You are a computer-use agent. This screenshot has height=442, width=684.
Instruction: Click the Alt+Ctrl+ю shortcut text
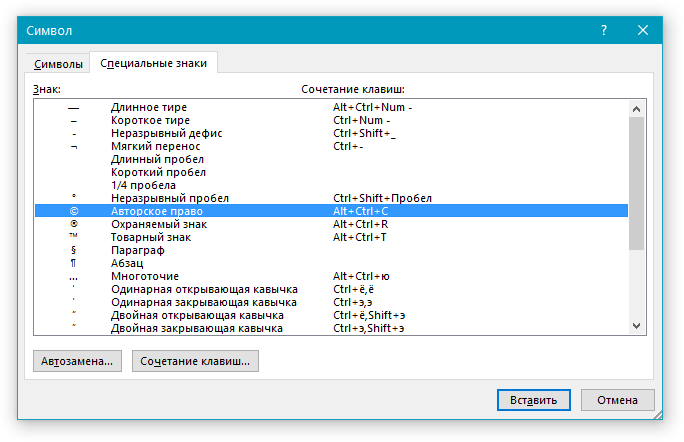click(x=361, y=276)
